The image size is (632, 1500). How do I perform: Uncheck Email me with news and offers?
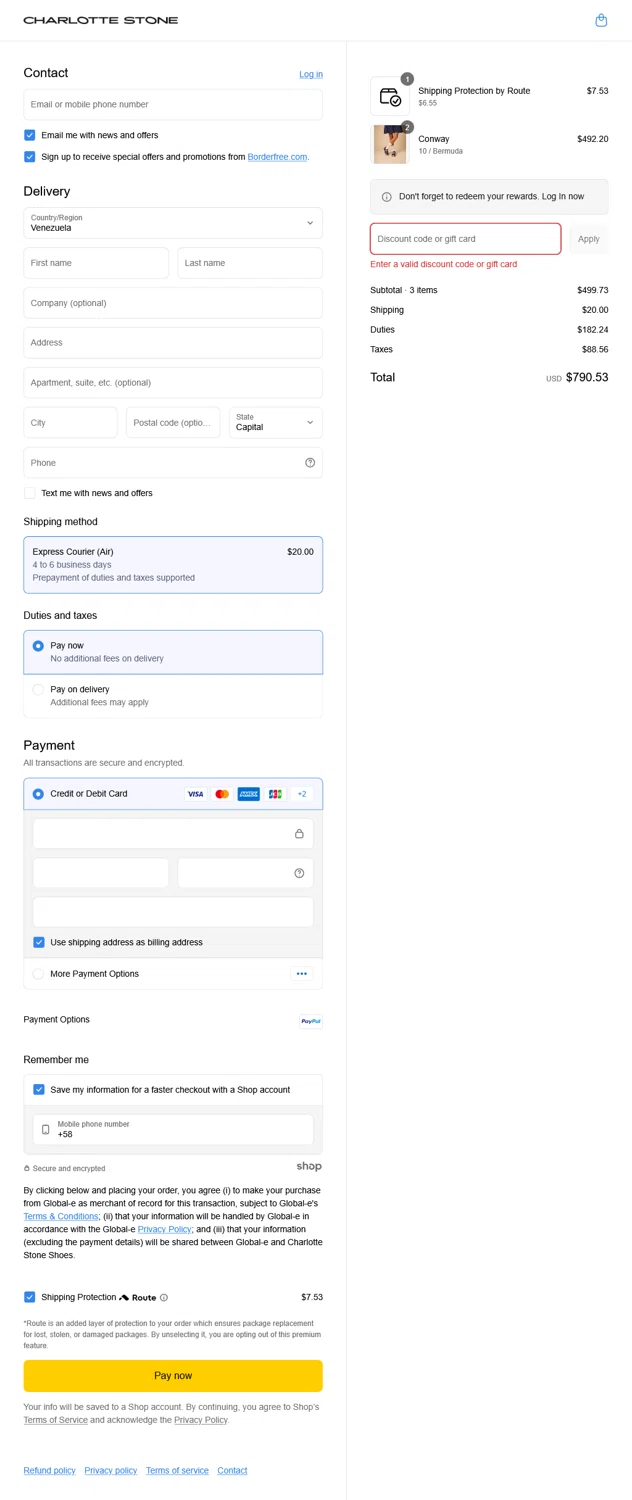30,135
